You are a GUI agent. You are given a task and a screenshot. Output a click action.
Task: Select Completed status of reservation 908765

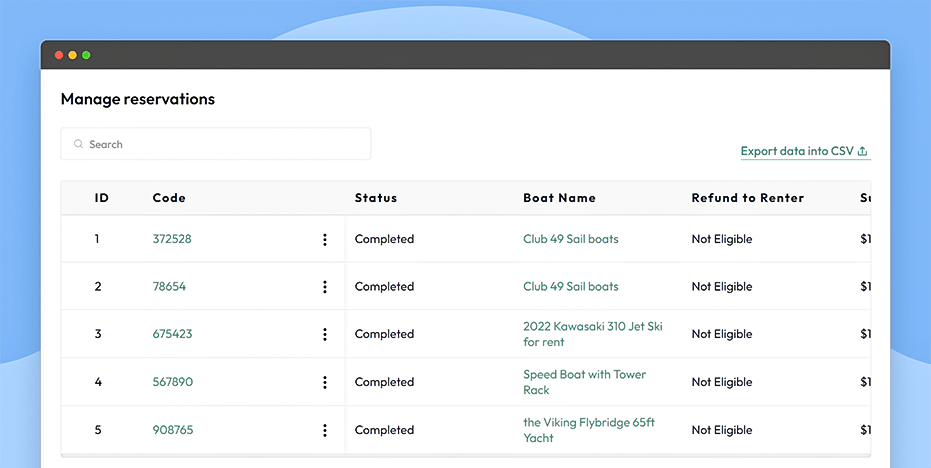[x=384, y=430]
